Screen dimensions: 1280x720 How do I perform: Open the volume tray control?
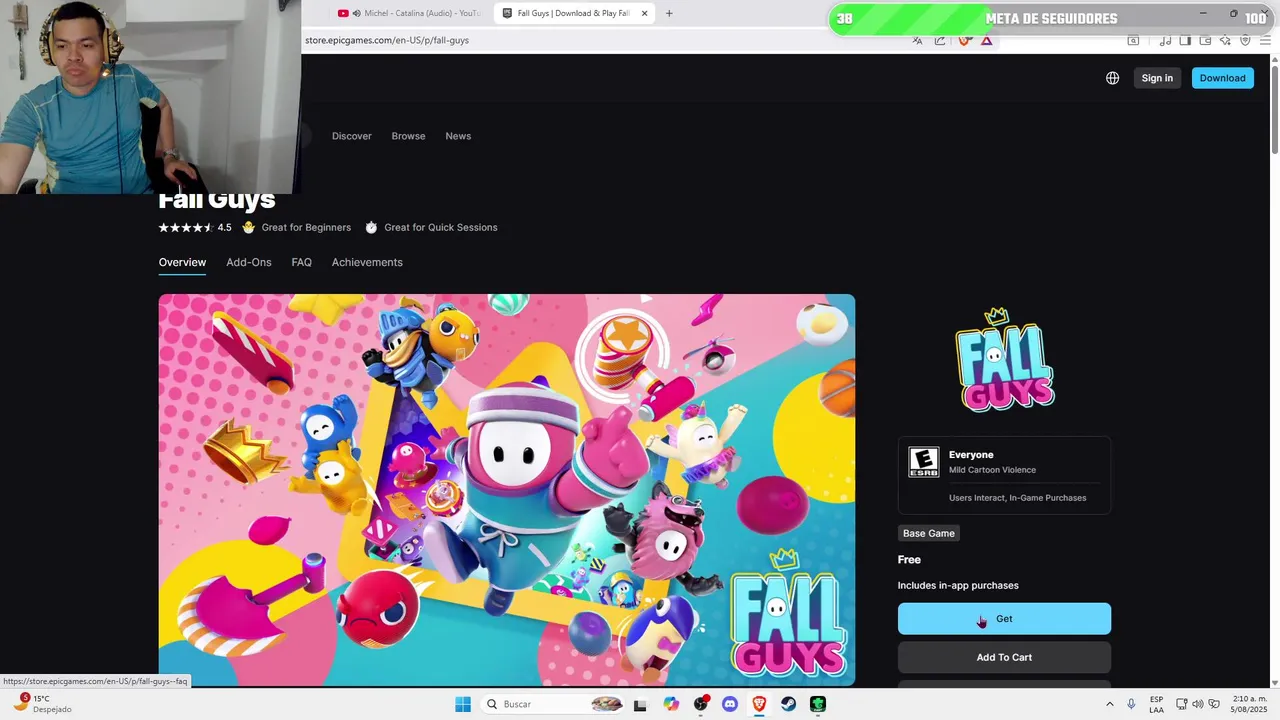pyautogui.click(x=1198, y=704)
